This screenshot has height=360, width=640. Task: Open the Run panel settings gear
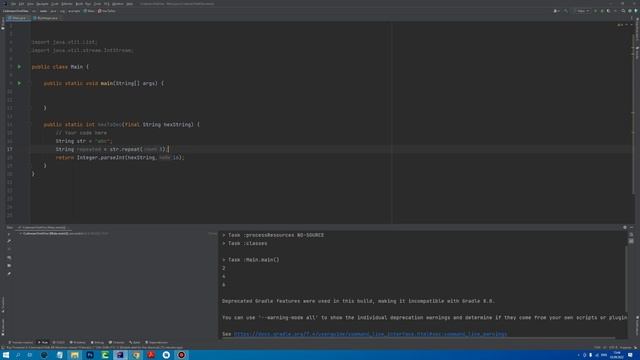pyautogui.click(x=624, y=227)
